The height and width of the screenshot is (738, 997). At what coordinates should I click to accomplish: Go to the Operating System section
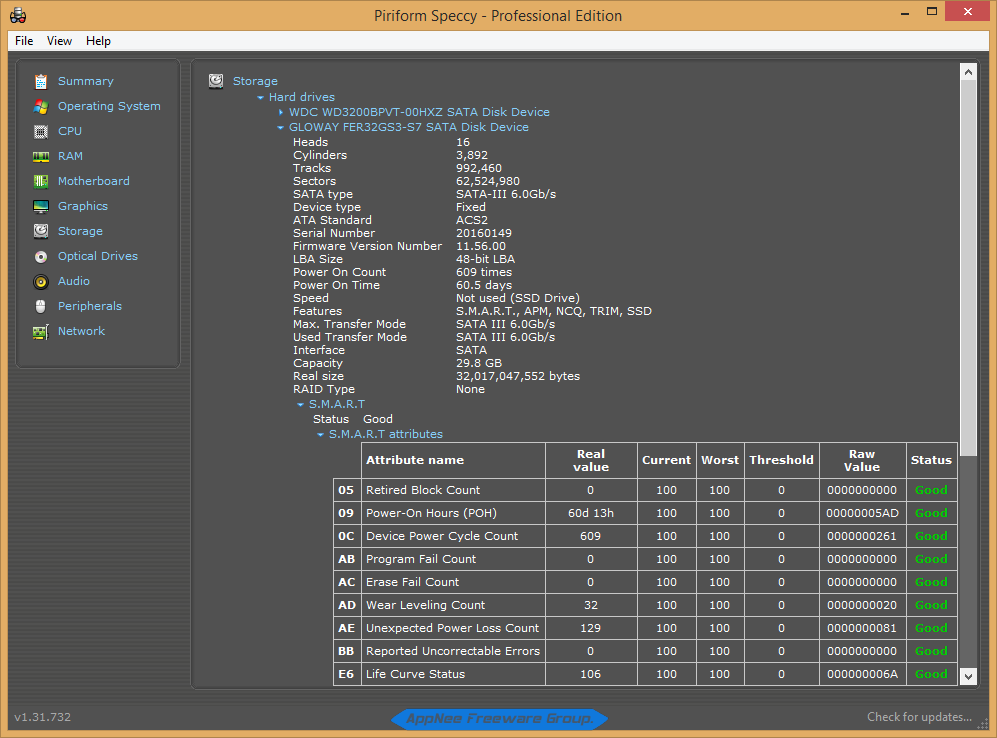pyautogui.click(x=109, y=106)
